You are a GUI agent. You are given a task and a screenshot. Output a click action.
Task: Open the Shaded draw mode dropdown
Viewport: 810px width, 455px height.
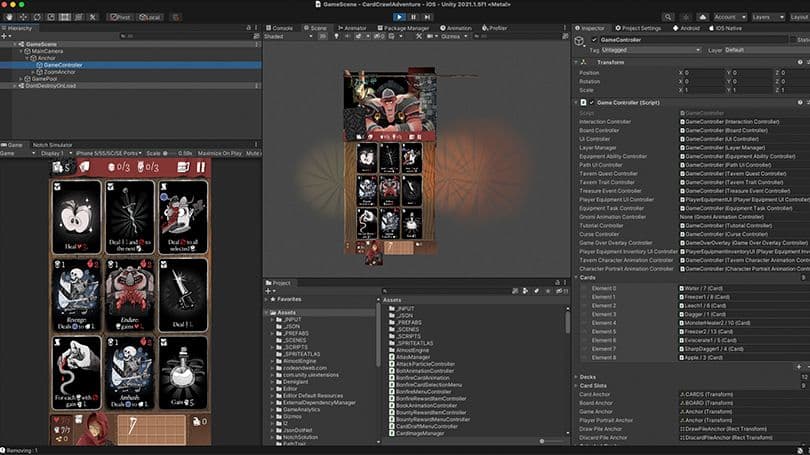click(x=288, y=37)
